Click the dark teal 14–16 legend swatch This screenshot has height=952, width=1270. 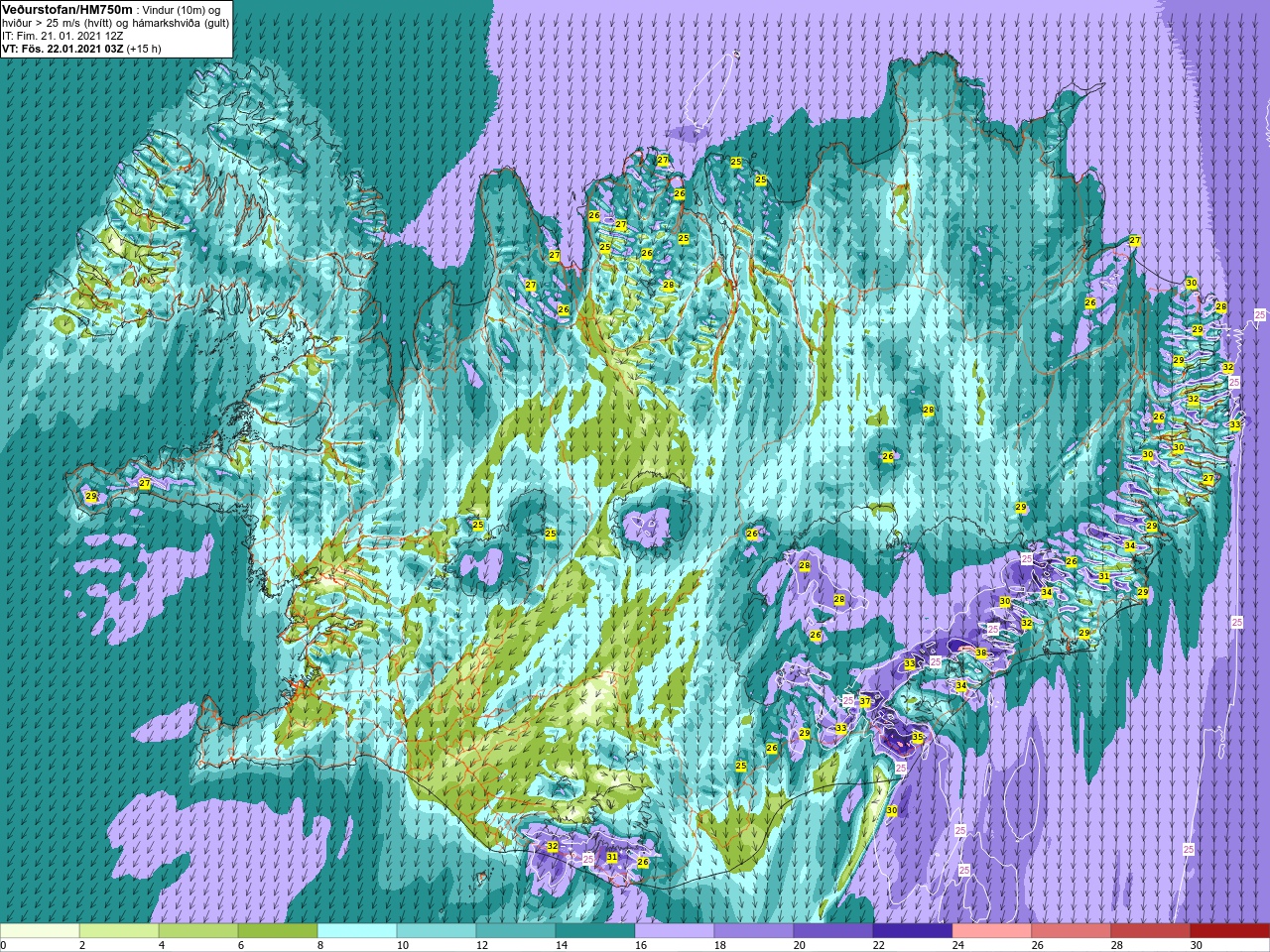click(595, 931)
